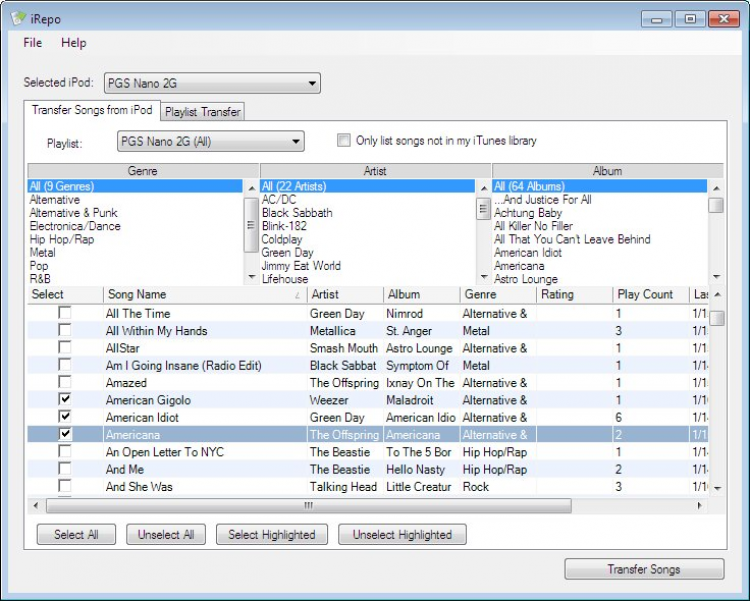
Task: Select Astro Lounge in Album list
Action: click(600, 279)
